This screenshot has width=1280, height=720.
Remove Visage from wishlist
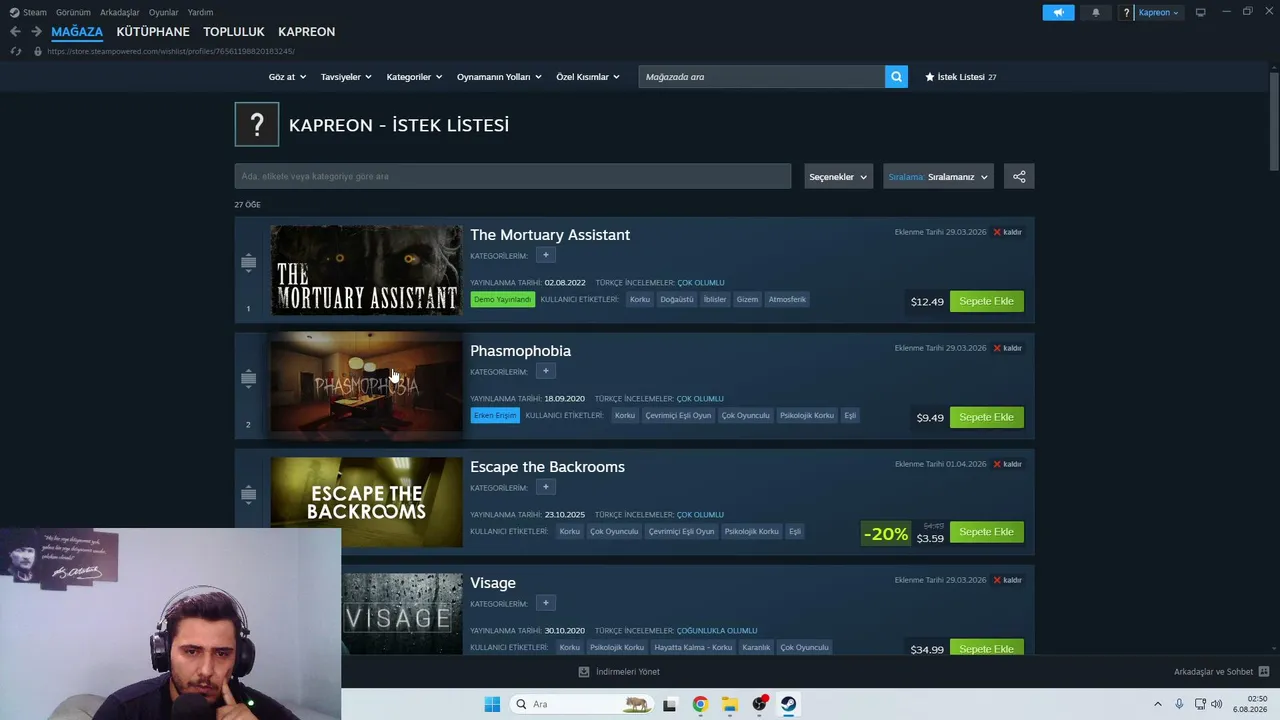1008,580
